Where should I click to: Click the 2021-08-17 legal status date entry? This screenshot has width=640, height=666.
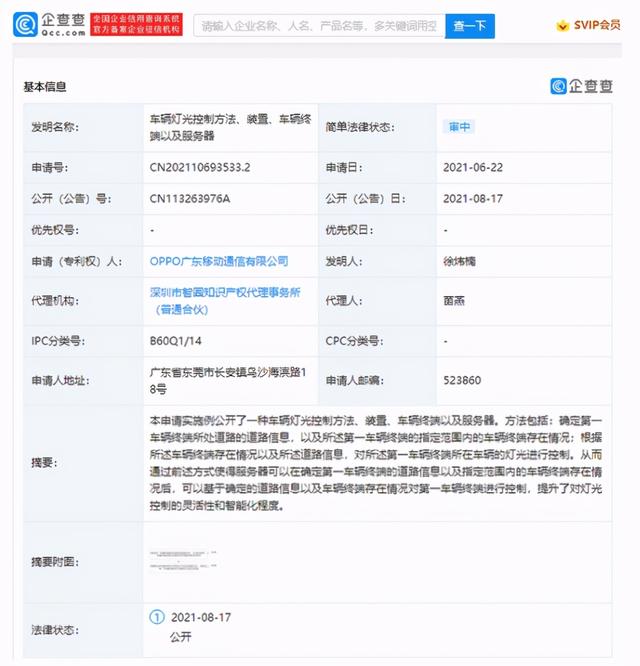coord(201,617)
